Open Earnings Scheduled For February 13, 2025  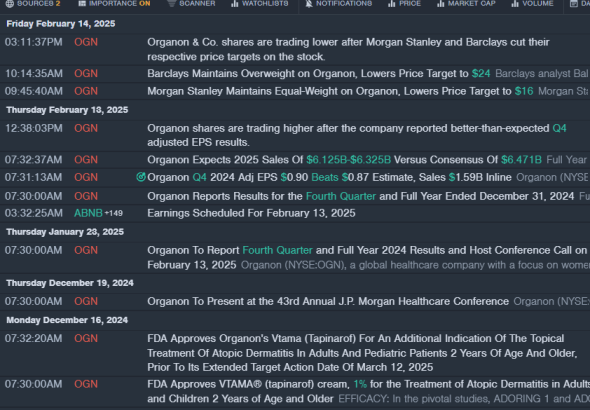click(251, 213)
